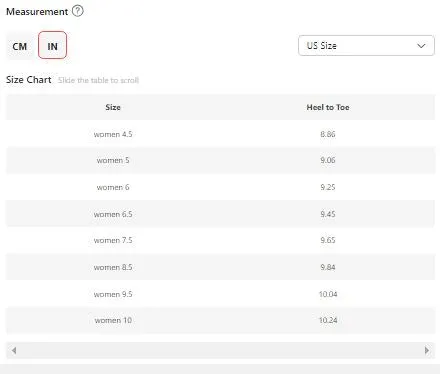The width and height of the screenshot is (440, 374).
Task: Click the Size column header
Action: pos(113,107)
